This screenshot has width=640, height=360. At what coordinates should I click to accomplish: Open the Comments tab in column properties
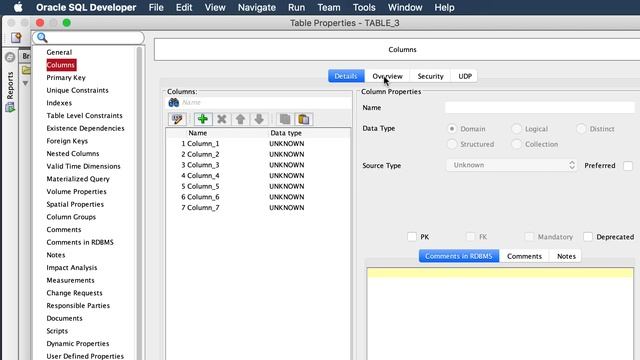point(524,256)
